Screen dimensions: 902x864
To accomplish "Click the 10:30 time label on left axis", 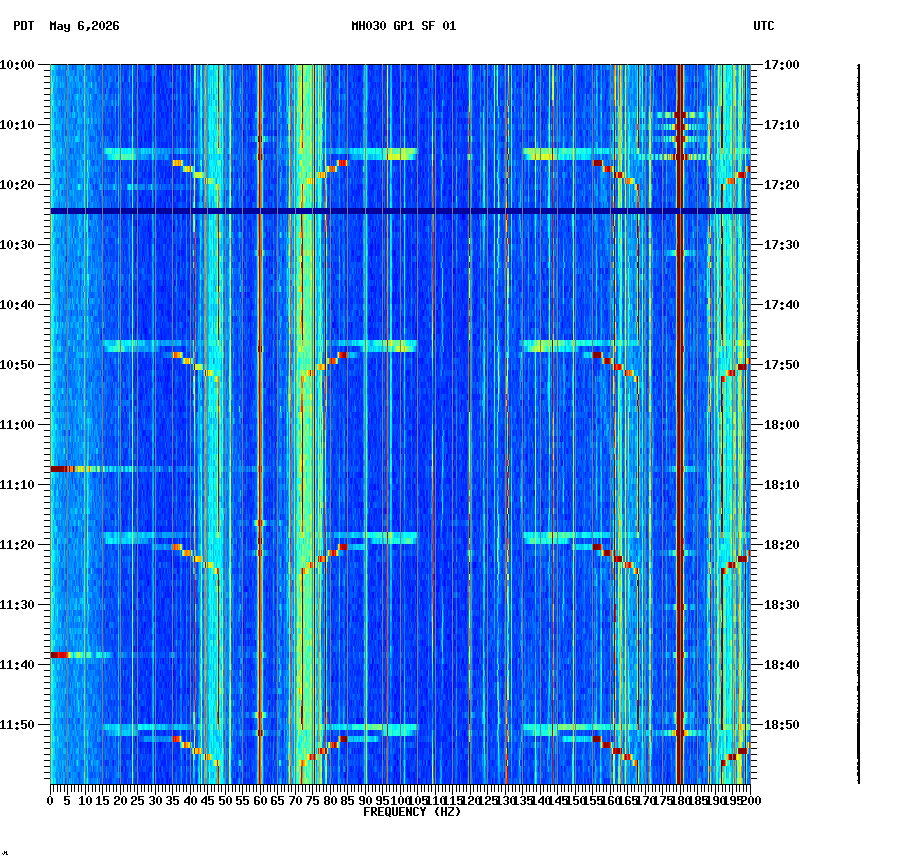I will 17,245.
